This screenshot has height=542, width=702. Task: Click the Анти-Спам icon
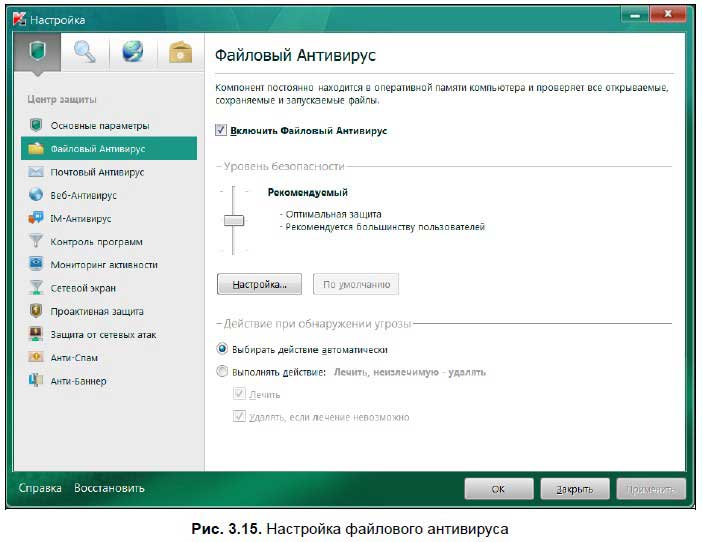[x=36, y=357]
